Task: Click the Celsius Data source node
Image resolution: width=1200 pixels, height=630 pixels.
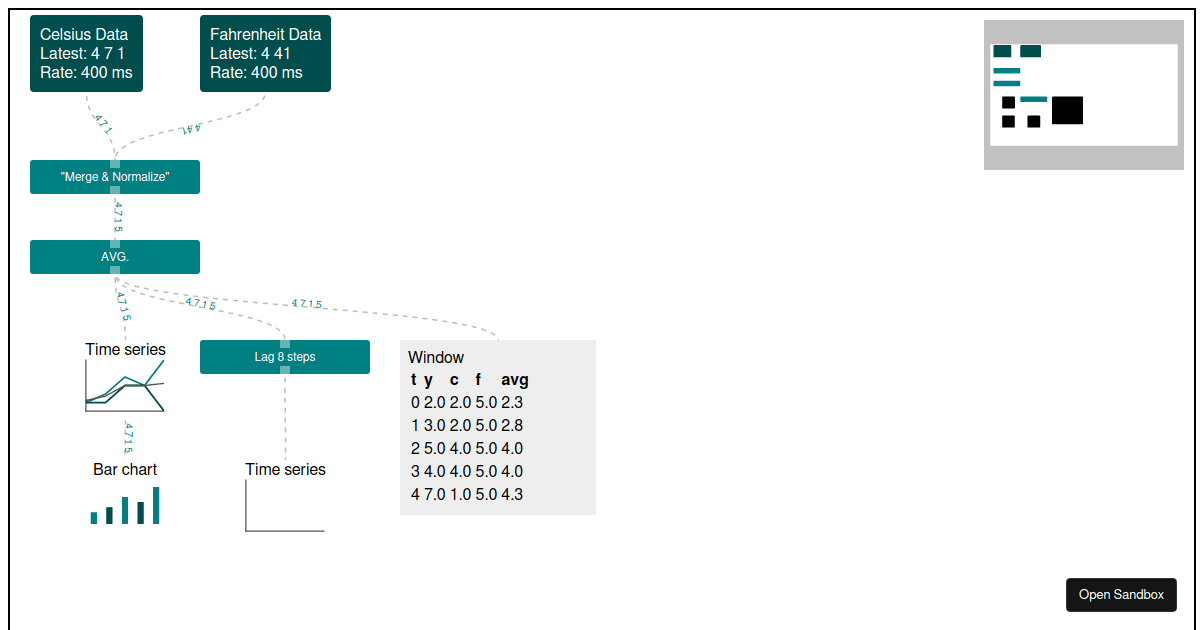Action: (86, 53)
